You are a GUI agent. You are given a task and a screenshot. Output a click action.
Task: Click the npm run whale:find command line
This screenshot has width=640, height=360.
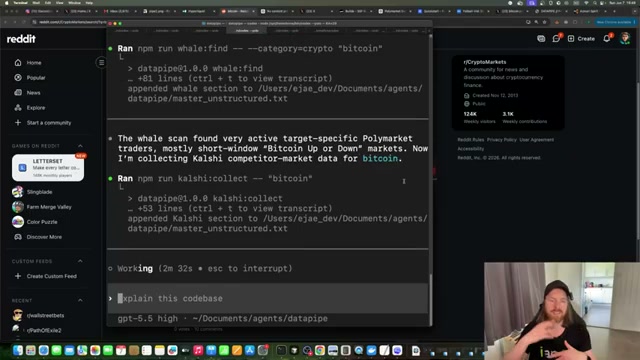click(x=250, y=49)
